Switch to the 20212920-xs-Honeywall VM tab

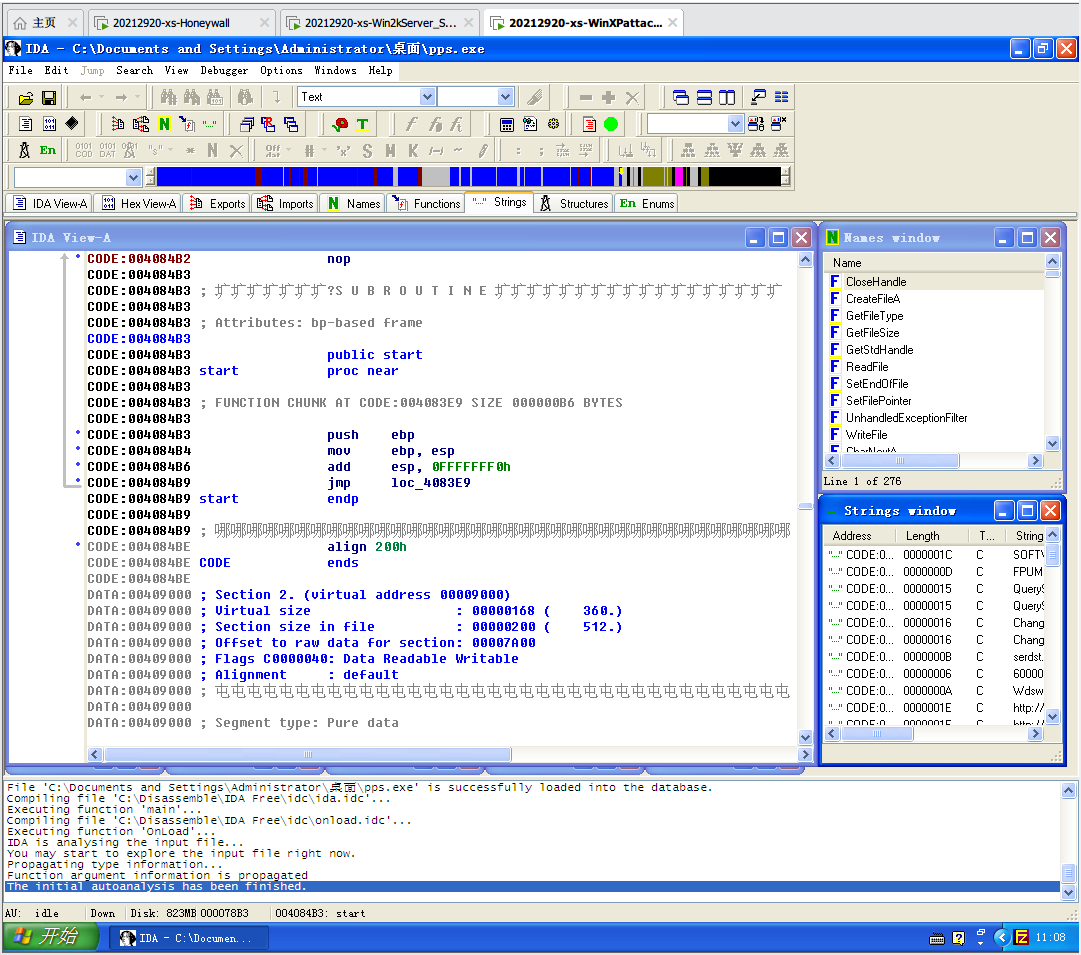pyautogui.click(x=181, y=23)
